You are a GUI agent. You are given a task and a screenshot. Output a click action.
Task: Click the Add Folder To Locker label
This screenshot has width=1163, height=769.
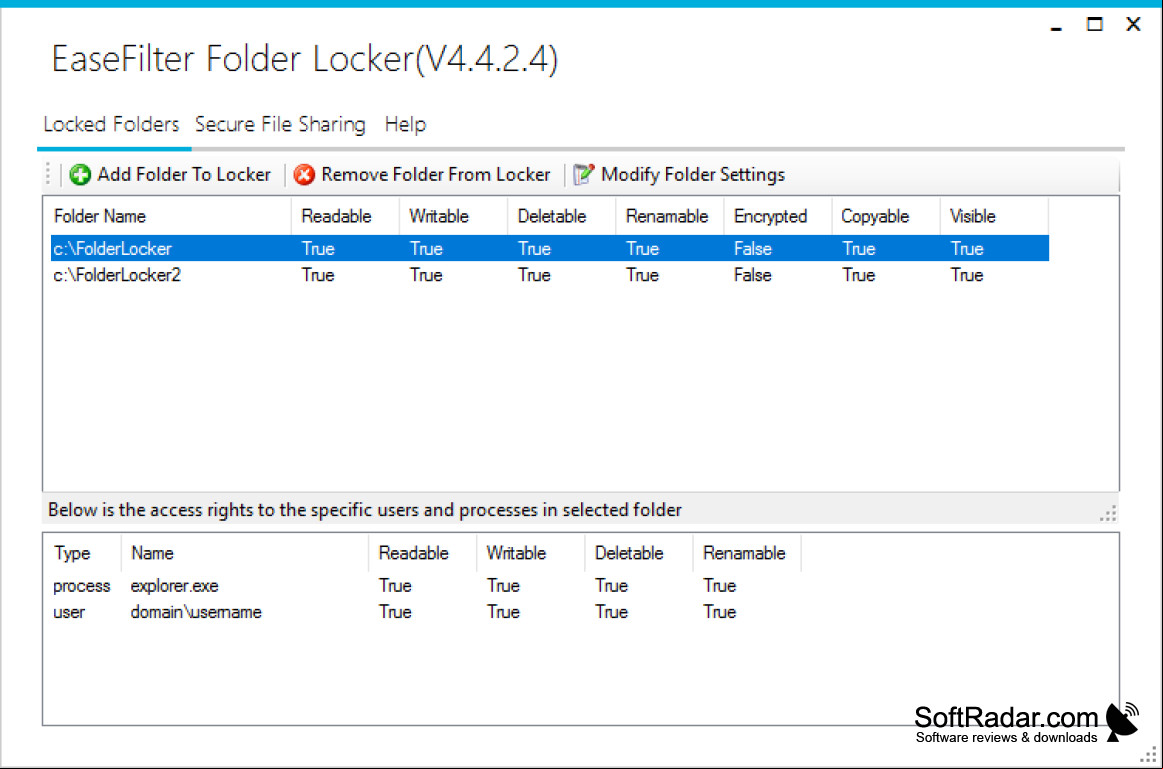(184, 174)
